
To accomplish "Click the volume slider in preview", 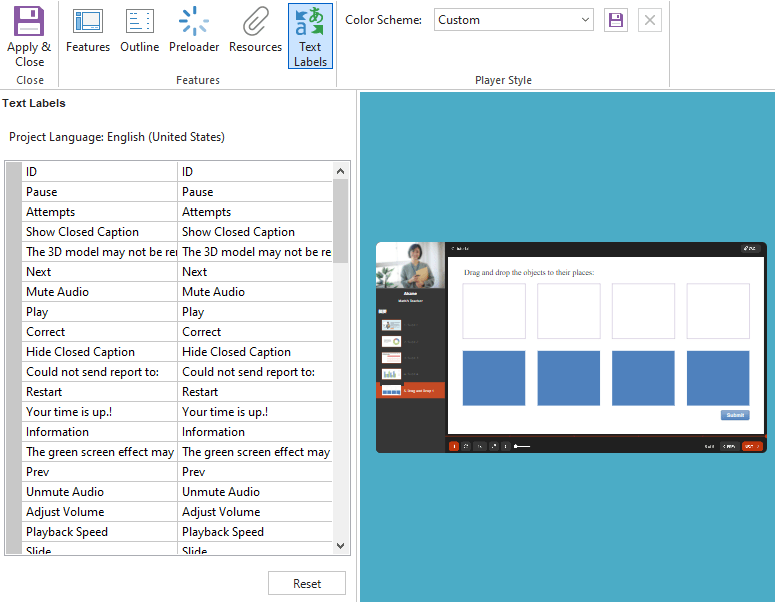I will point(522,446).
